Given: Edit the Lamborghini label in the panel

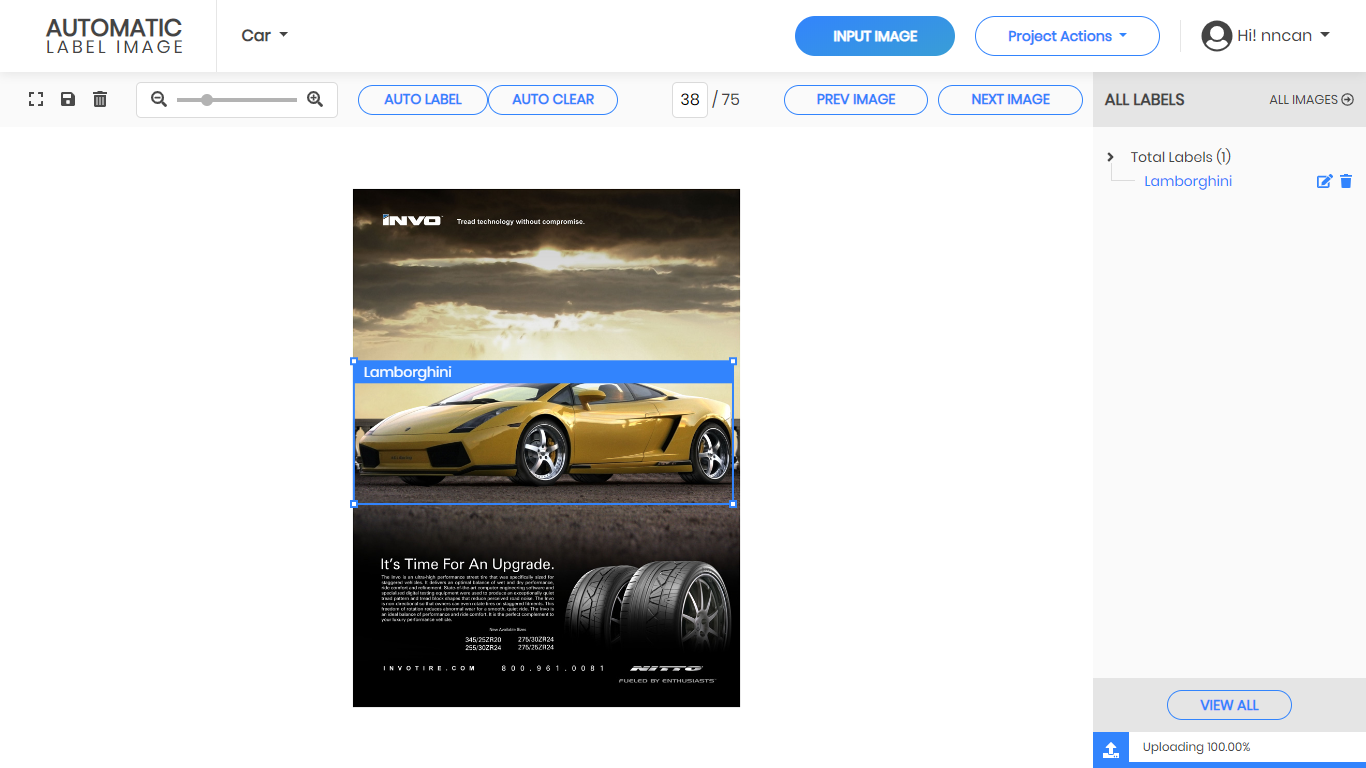Looking at the screenshot, I should pyautogui.click(x=1325, y=181).
